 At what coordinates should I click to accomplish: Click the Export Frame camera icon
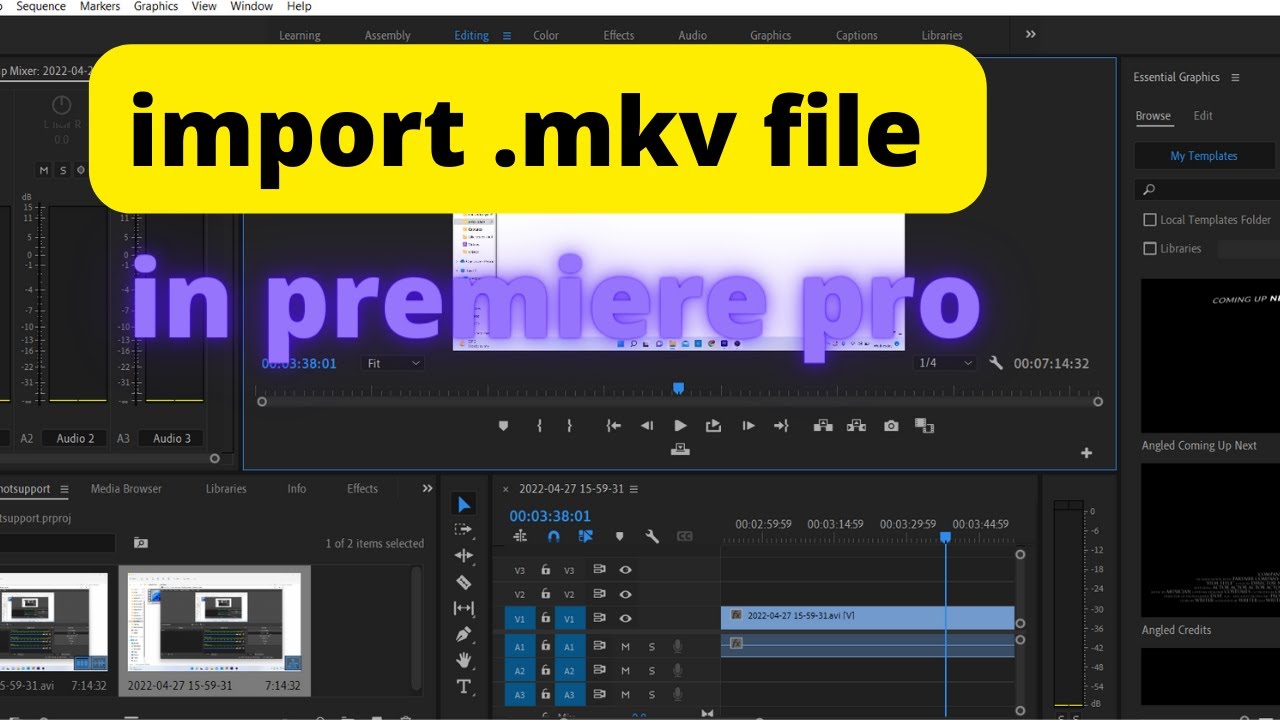point(891,426)
